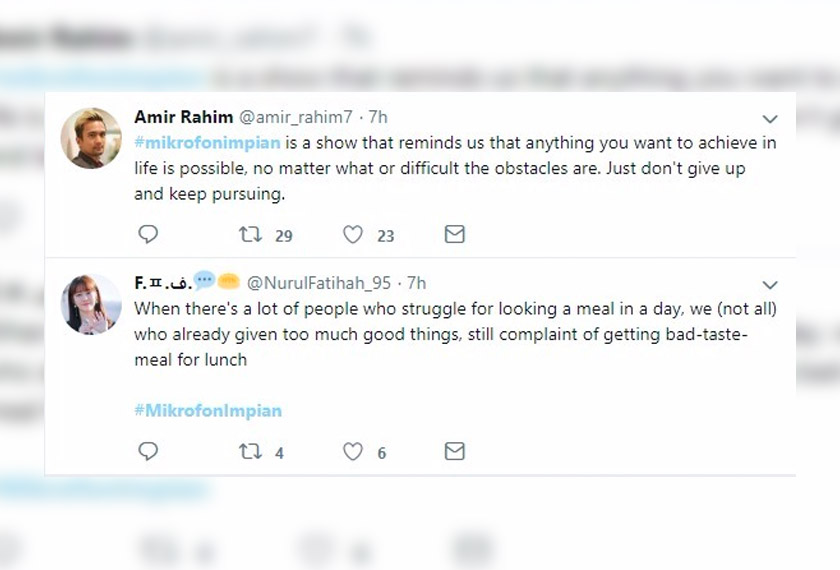
Task: Click the tweet text about struggling for a meal
Action: 440,334
